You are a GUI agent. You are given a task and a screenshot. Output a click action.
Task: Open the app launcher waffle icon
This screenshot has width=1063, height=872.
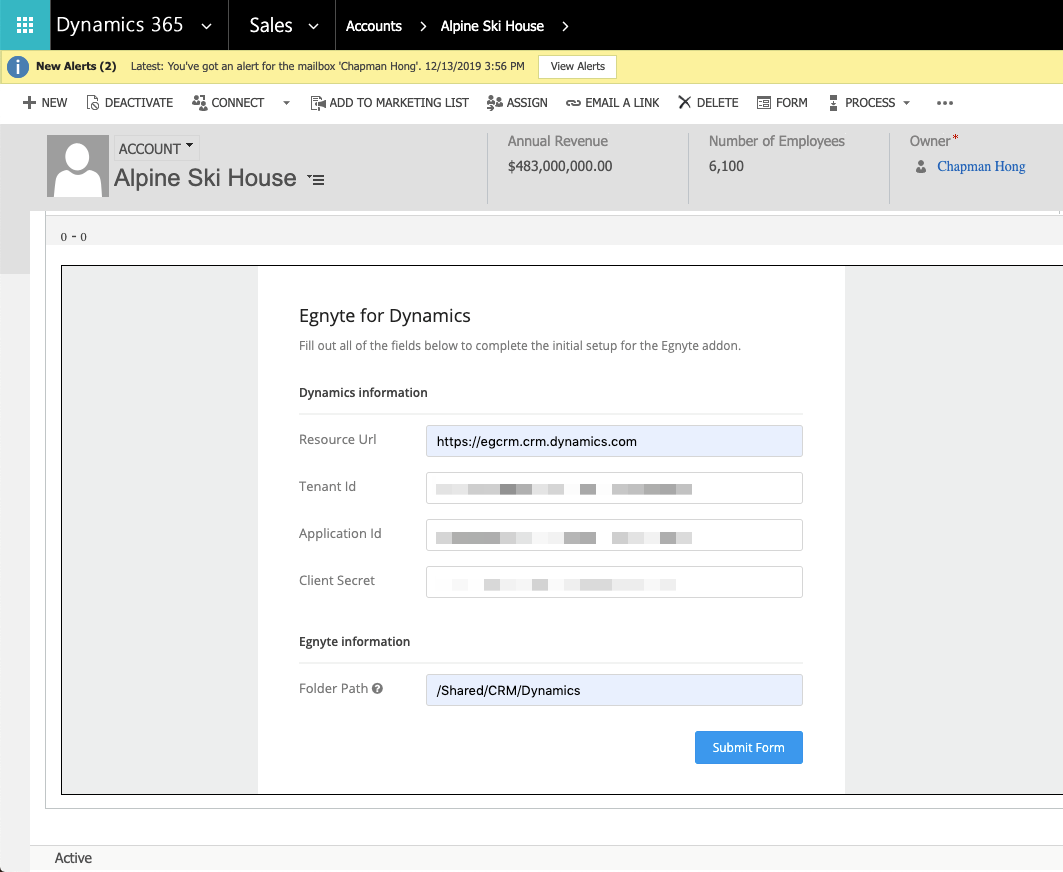point(25,25)
